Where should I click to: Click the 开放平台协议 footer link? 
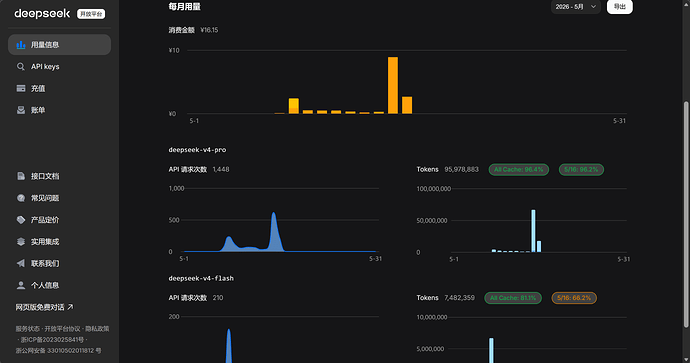62,329
